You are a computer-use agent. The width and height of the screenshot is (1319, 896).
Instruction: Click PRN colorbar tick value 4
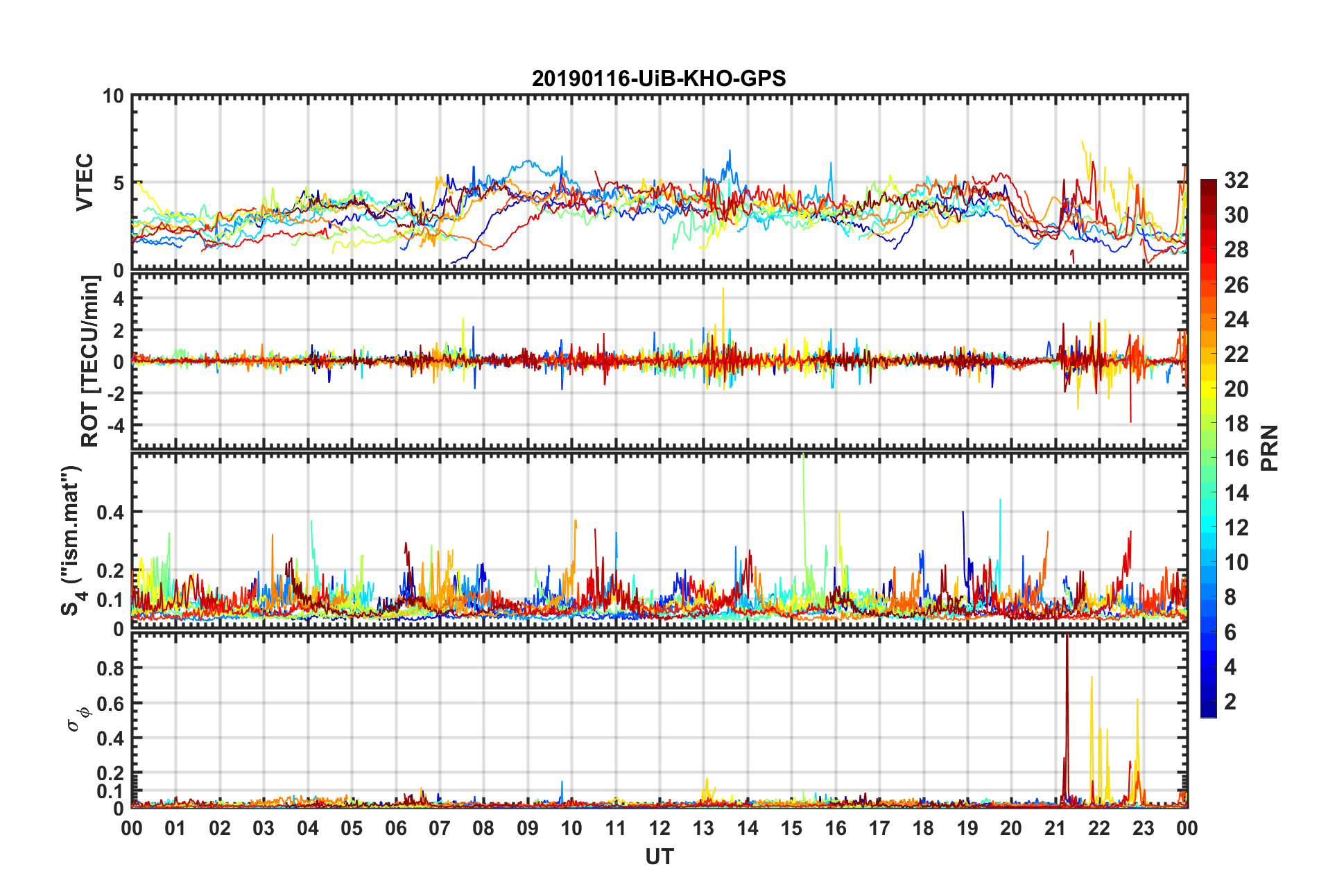[1230, 667]
